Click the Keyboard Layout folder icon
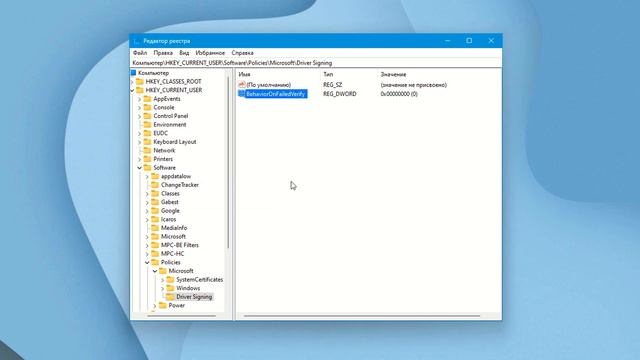Screen dimensions: 640x360 (147, 142)
